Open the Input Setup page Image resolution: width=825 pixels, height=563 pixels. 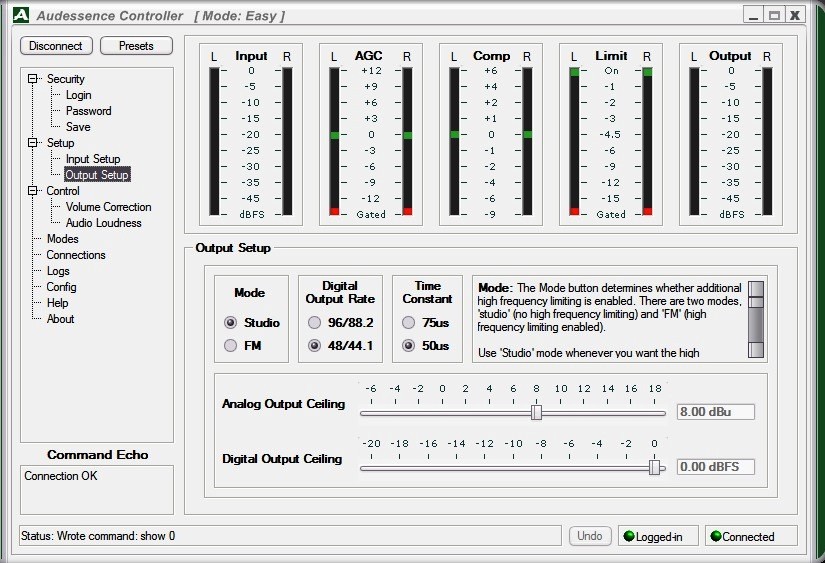point(93,158)
